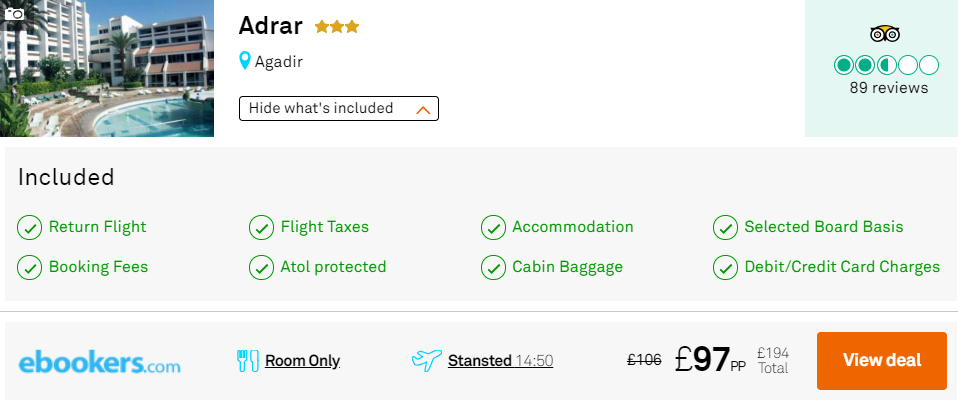
Task: Click the fork and knife board icon
Action: (247, 361)
